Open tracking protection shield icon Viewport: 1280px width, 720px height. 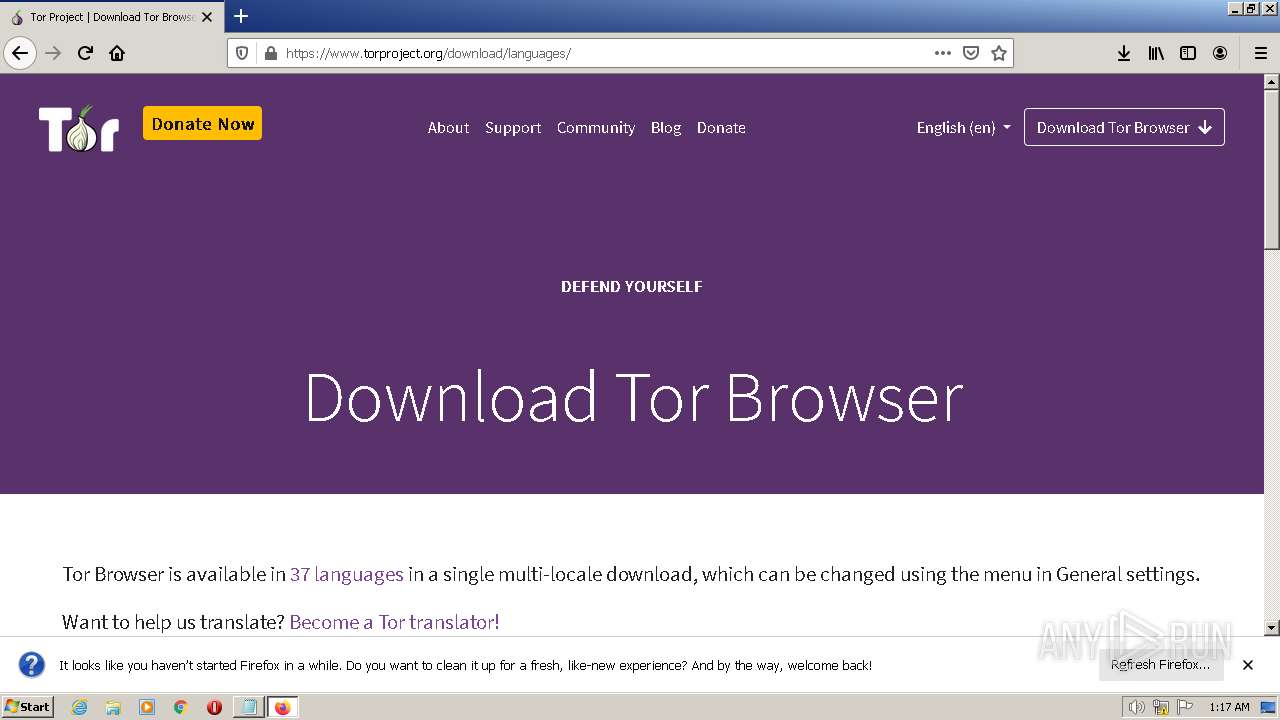(x=242, y=53)
